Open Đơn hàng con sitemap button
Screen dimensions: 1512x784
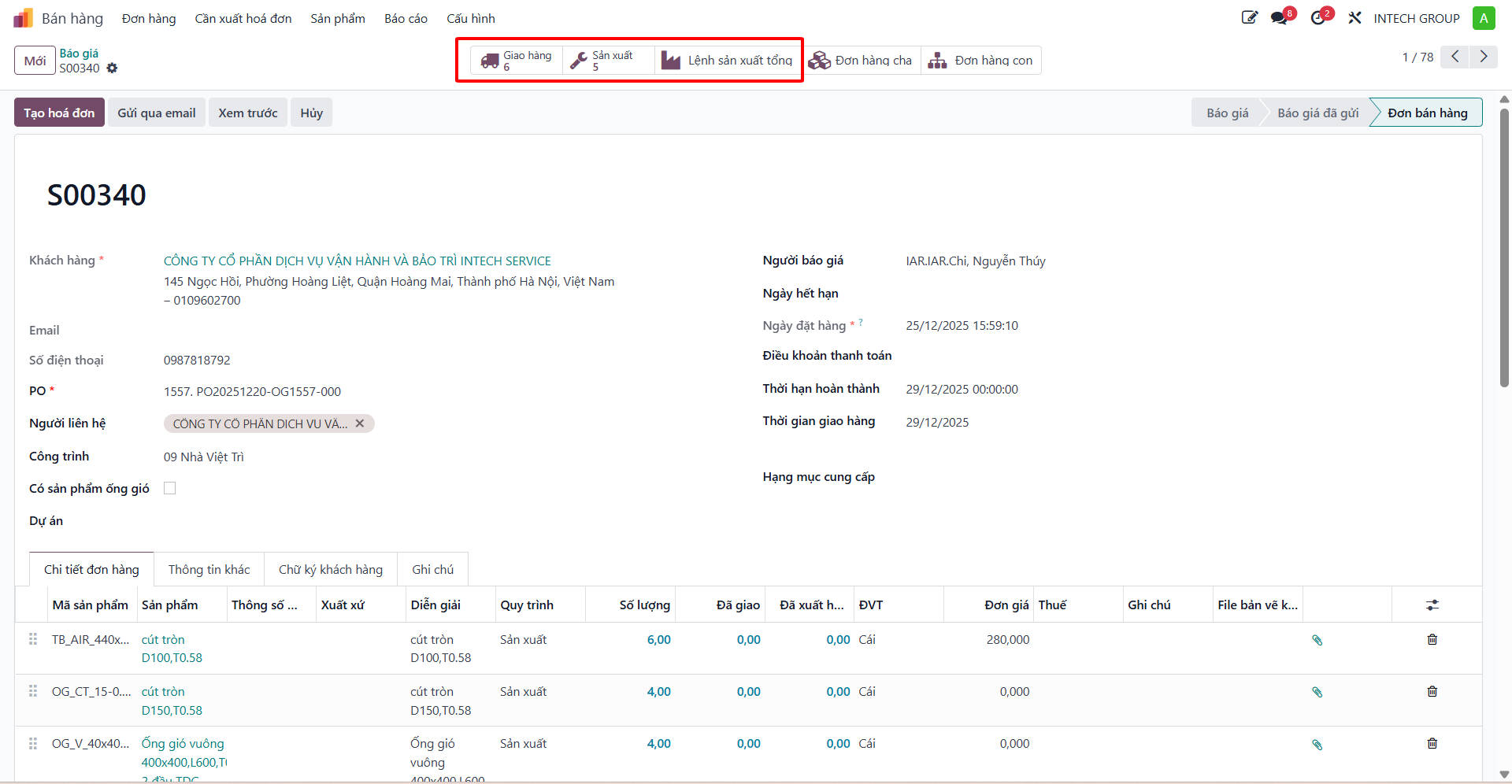980,61
